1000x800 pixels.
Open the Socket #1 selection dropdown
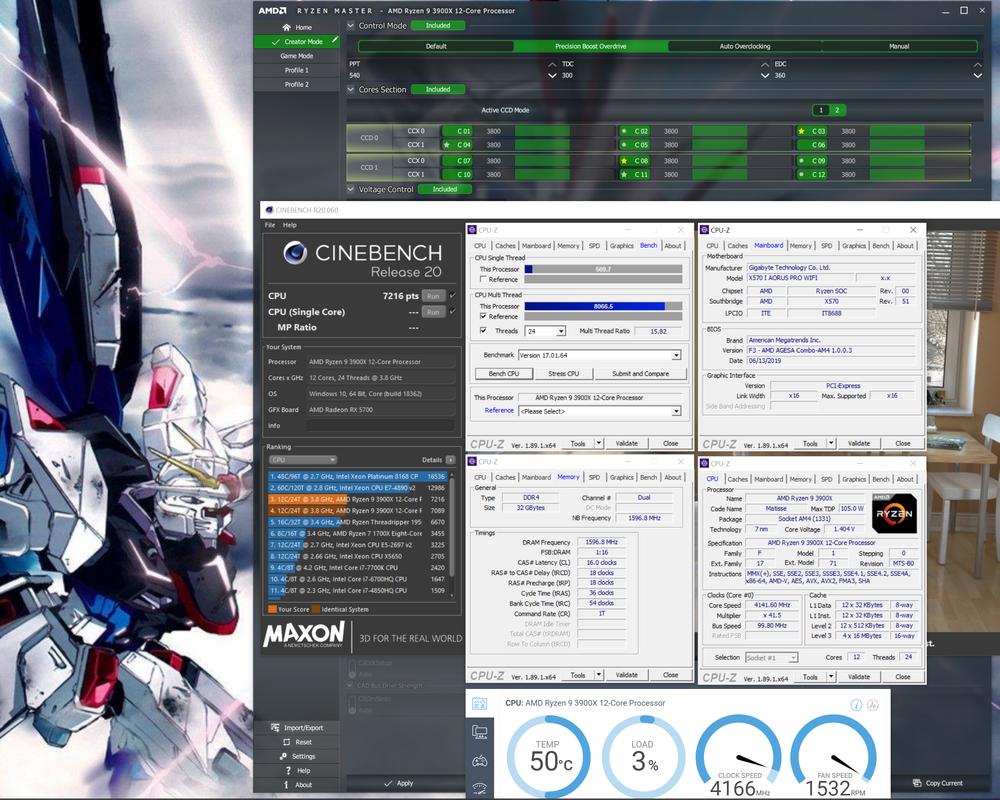tap(772, 657)
